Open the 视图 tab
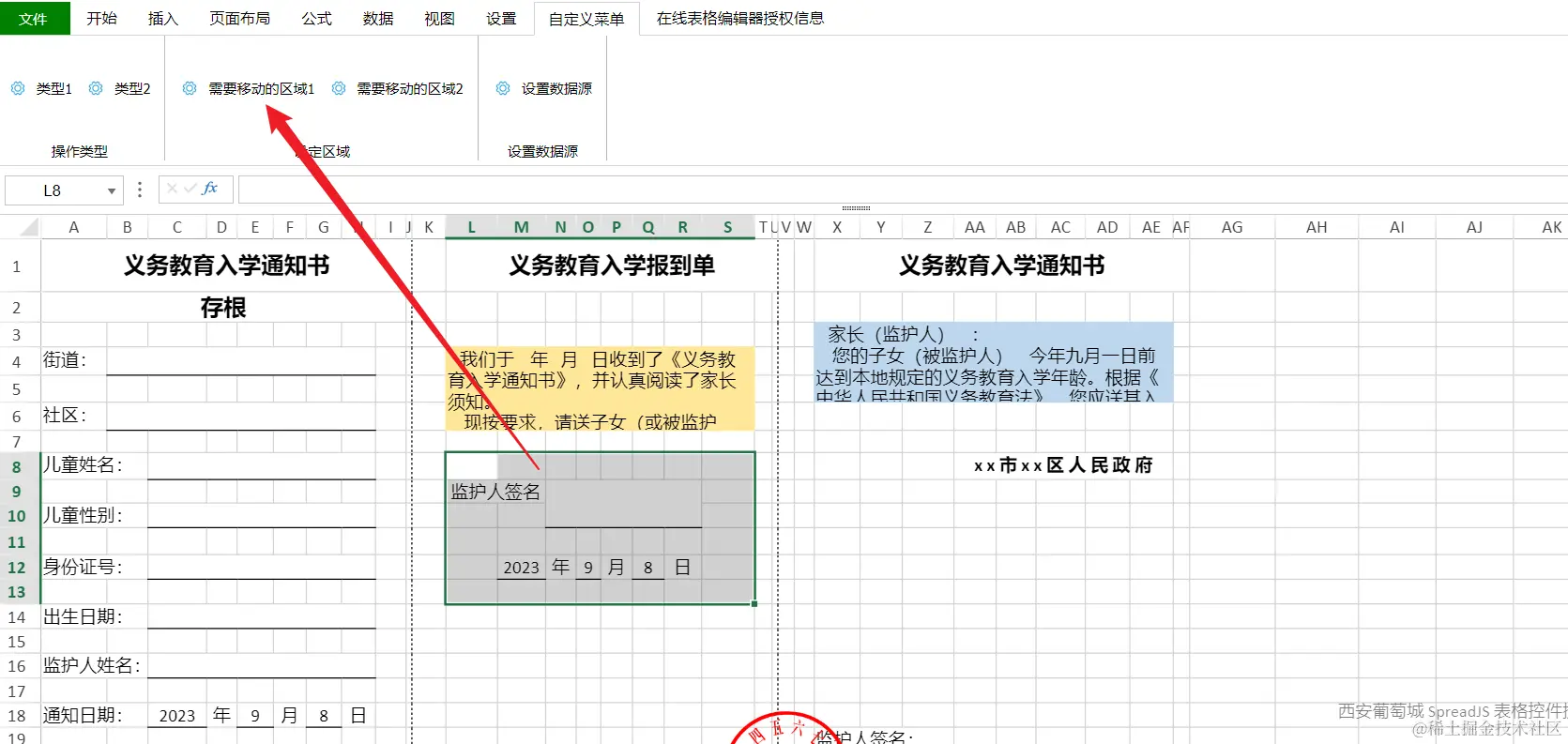Viewport: 1568px width, 744px height. (439, 18)
